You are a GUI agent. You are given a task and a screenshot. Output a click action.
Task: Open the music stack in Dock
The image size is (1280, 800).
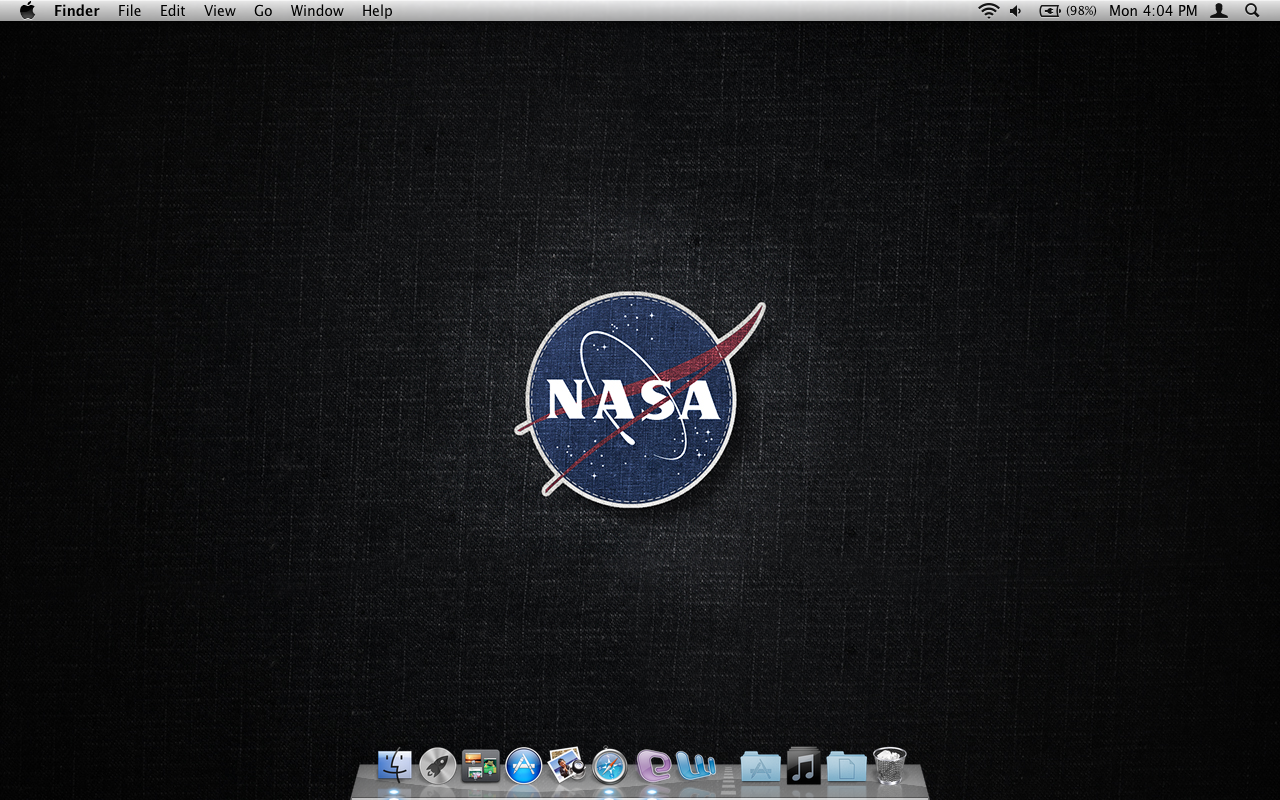[x=803, y=766]
